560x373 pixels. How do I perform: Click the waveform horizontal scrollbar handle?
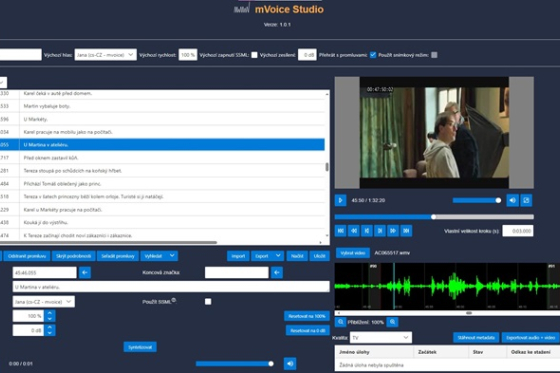469,313
